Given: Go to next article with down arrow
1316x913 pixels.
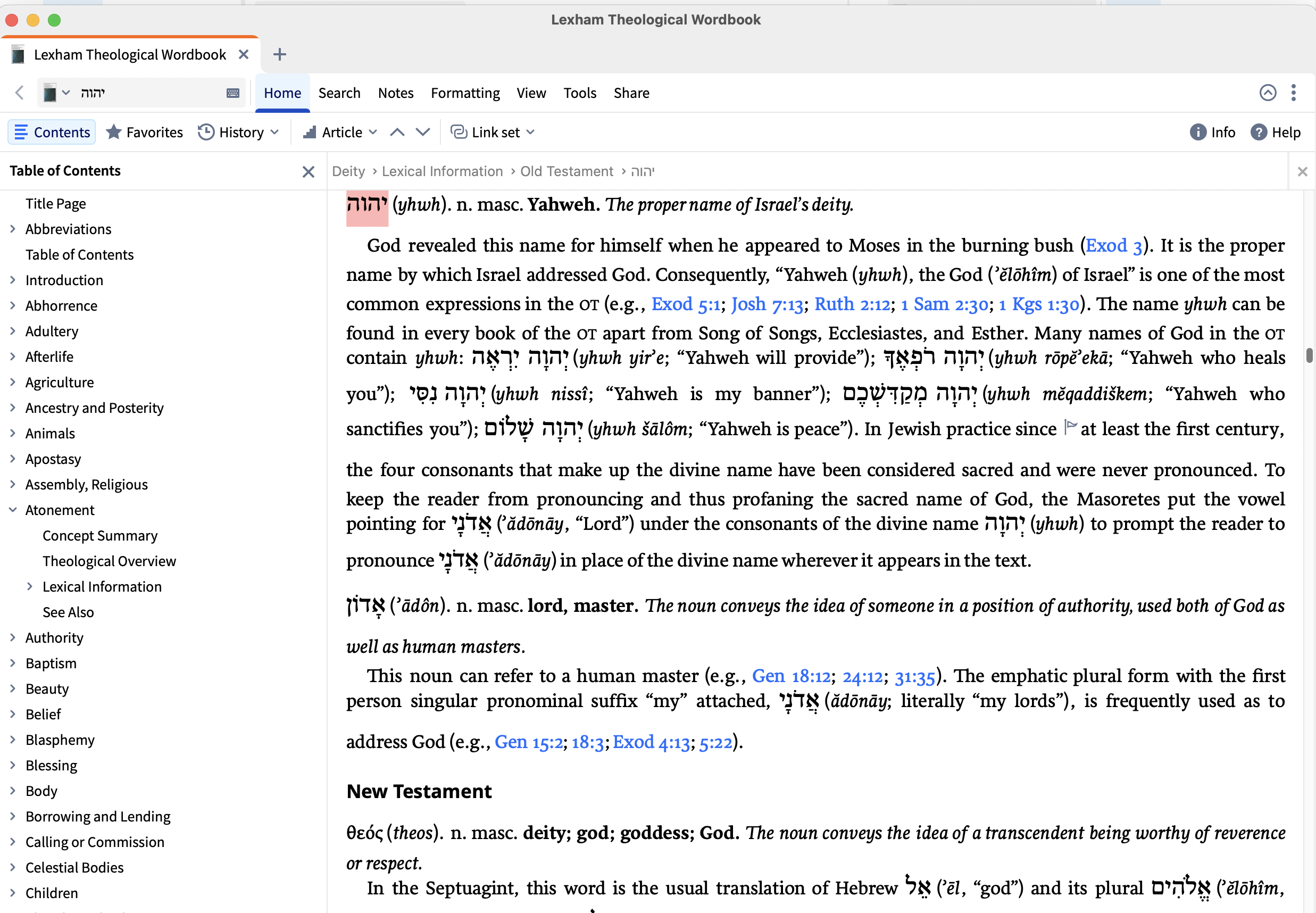Looking at the screenshot, I should click(x=423, y=132).
